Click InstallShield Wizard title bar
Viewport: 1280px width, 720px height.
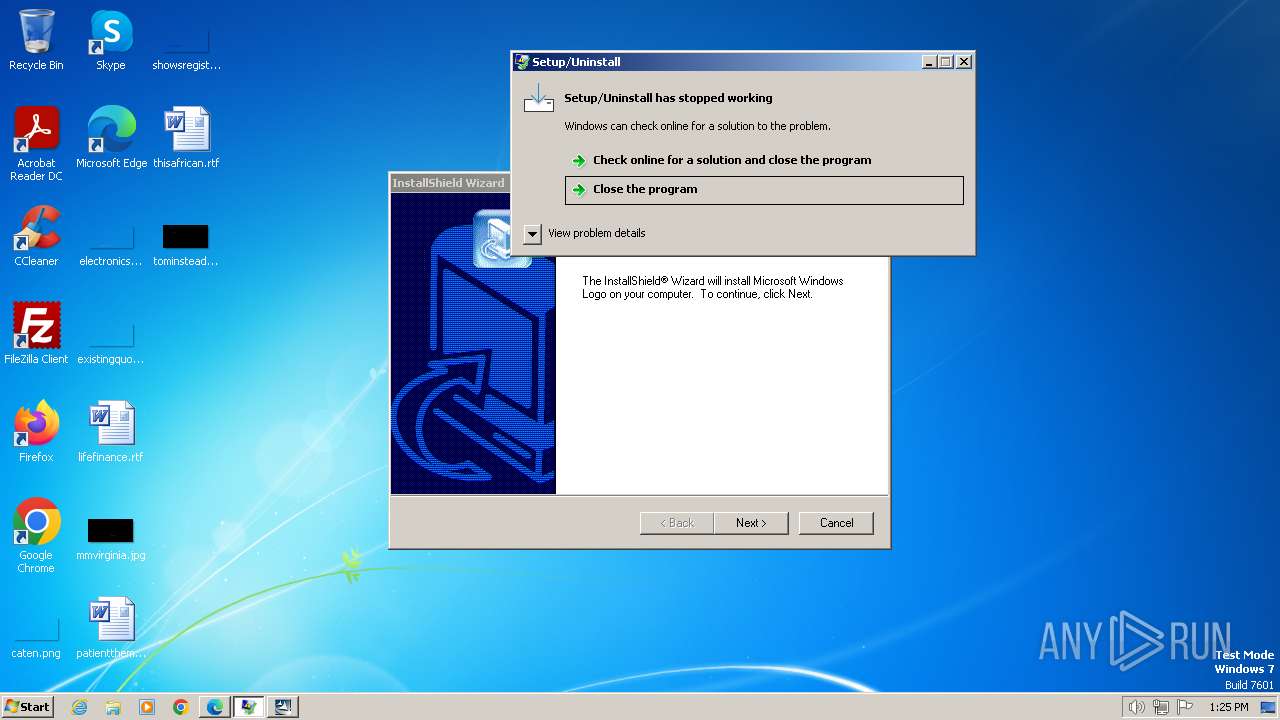(x=449, y=183)
